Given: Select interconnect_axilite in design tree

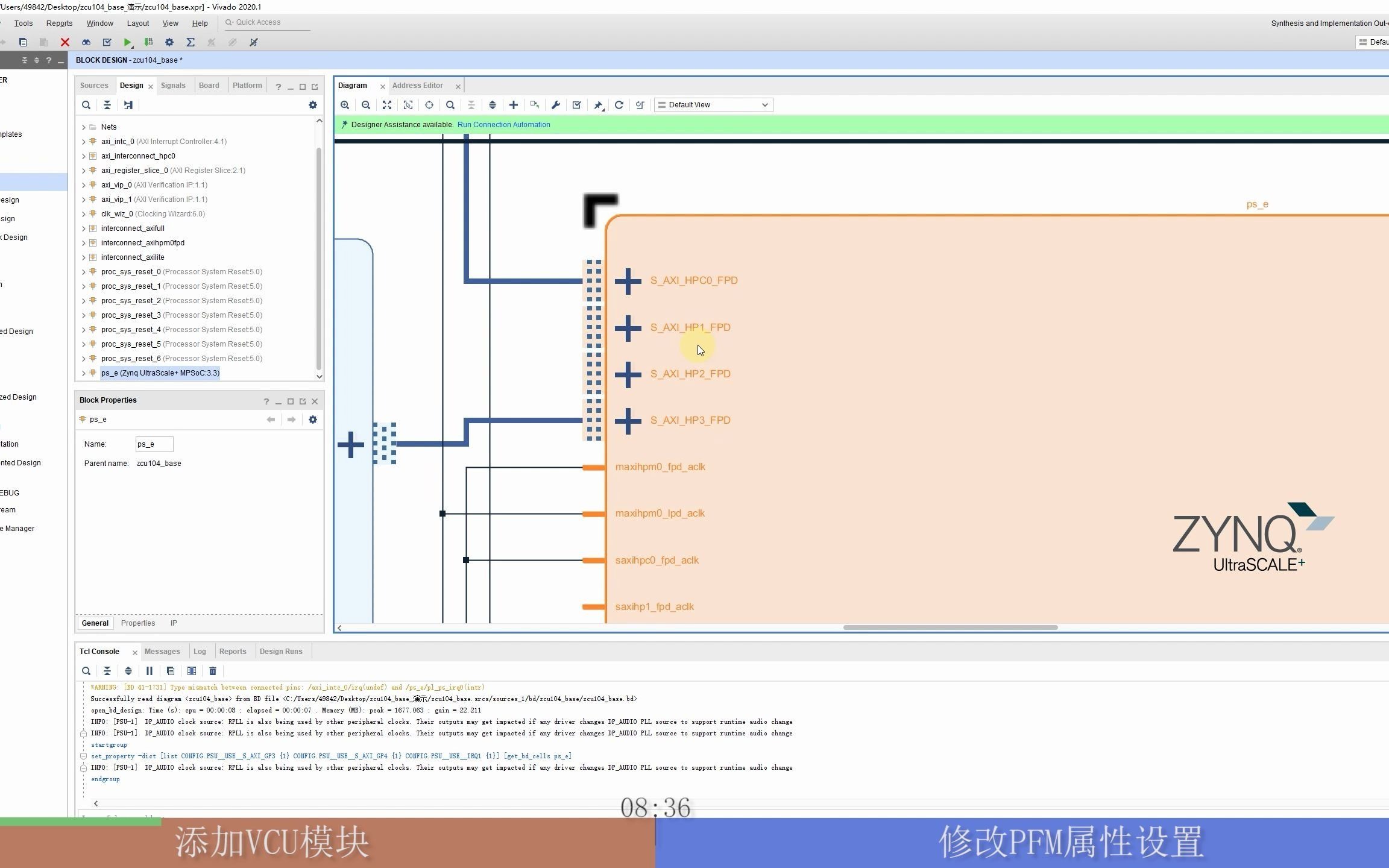Looking at the screenshot, I should 133,257.
